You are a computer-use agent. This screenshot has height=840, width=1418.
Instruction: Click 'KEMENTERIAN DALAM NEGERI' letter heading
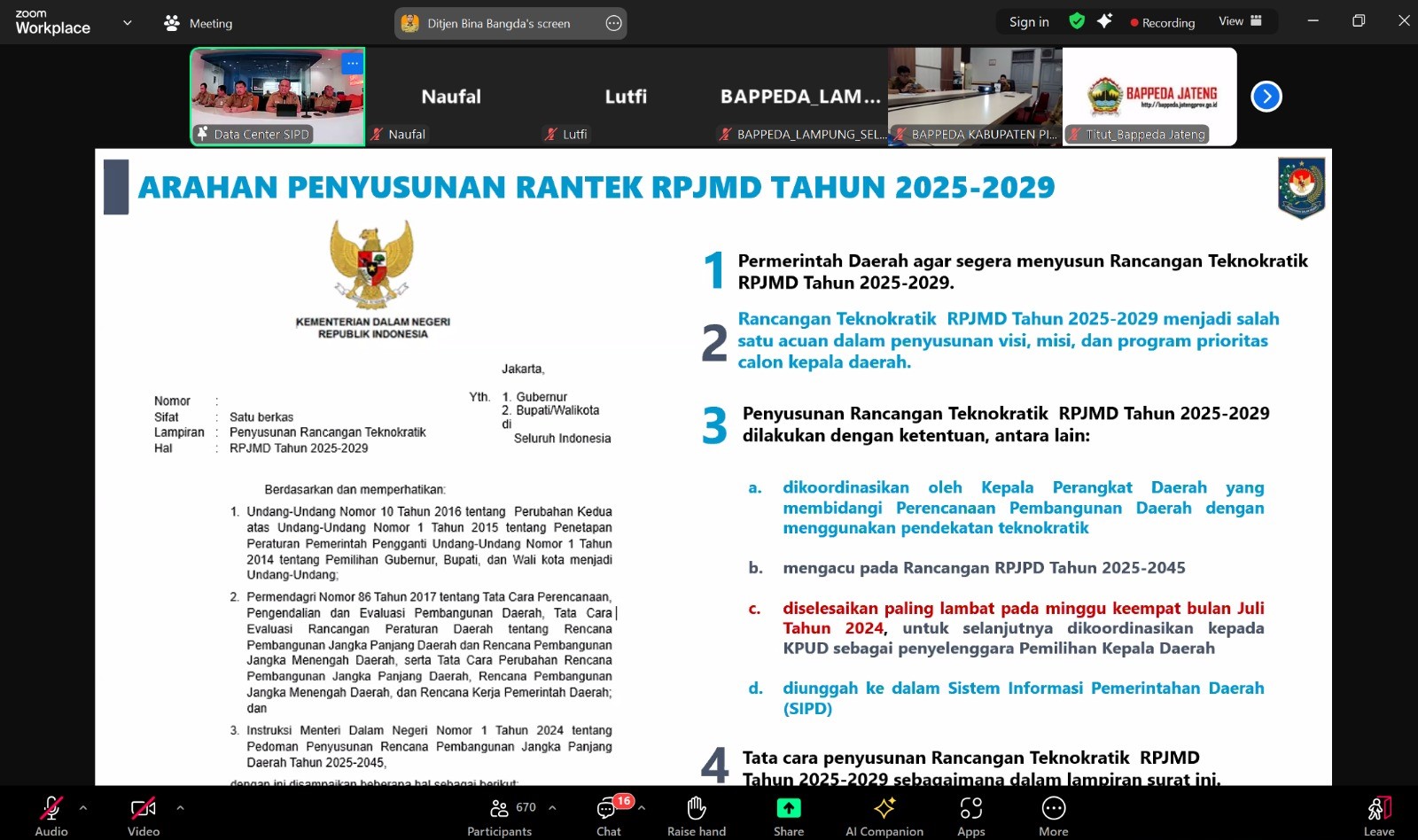[373, 322]
